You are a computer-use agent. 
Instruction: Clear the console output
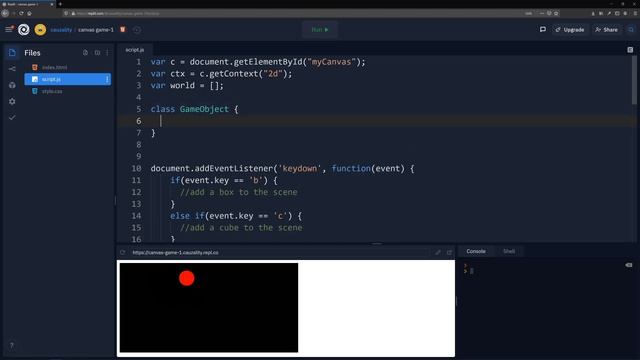pyautogui.click(x=629, y=265)
